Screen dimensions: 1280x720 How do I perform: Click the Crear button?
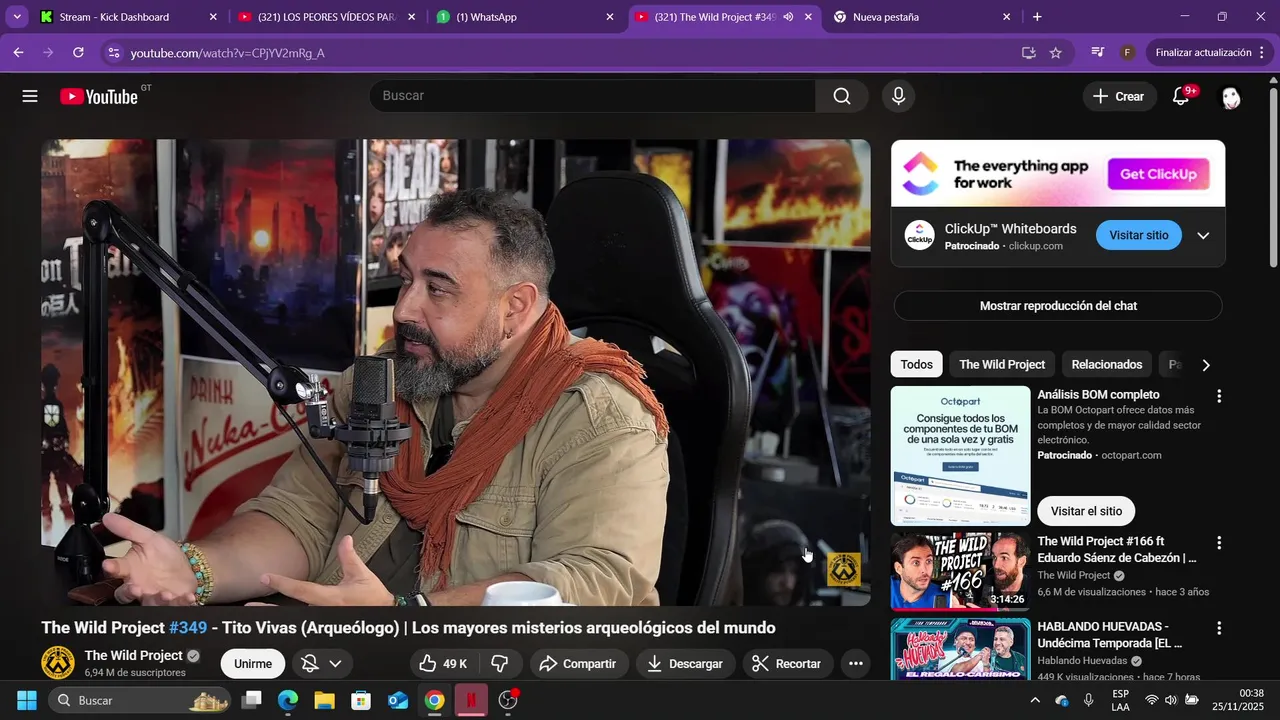(x=1118, y=96)
